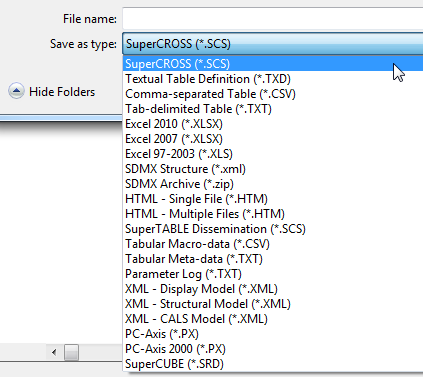Click the Hide Folders text button
Viewport: 423px width, 377px height.
pyautogui.click(x=62, y=92)
